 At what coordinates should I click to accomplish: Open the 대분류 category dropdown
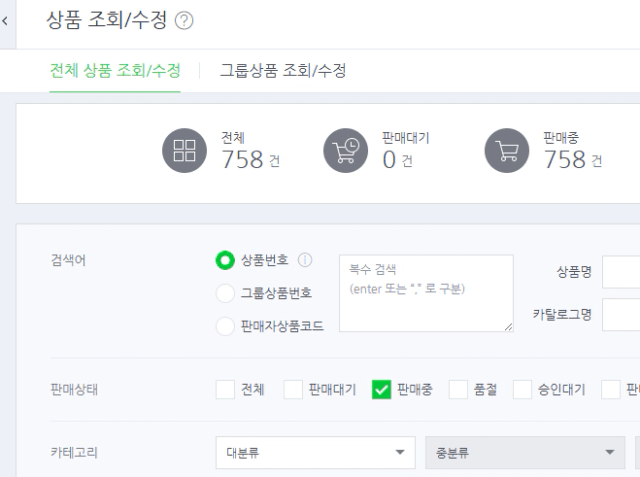pos(316,453)
